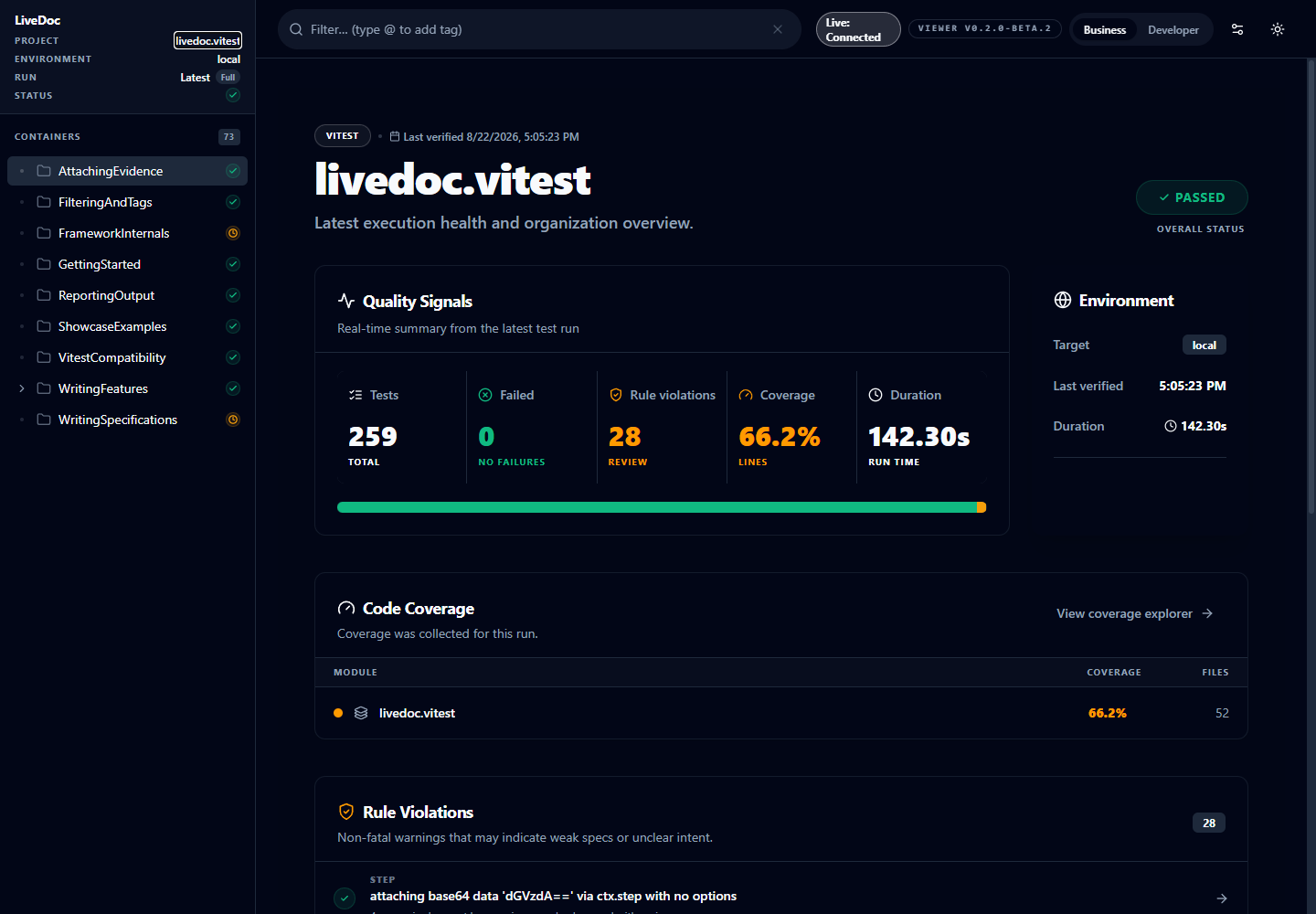
Task: Click the Rule violations shield icon in signals
Action: (616, 395)
